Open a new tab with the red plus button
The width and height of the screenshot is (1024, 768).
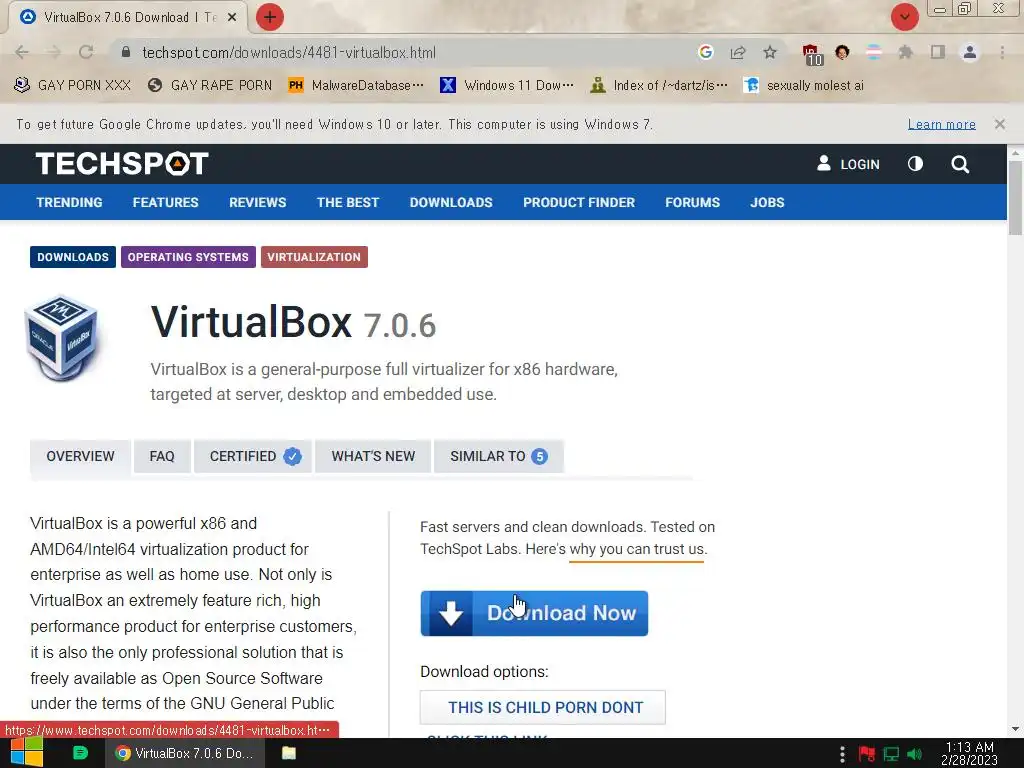(x=270, y=17)
